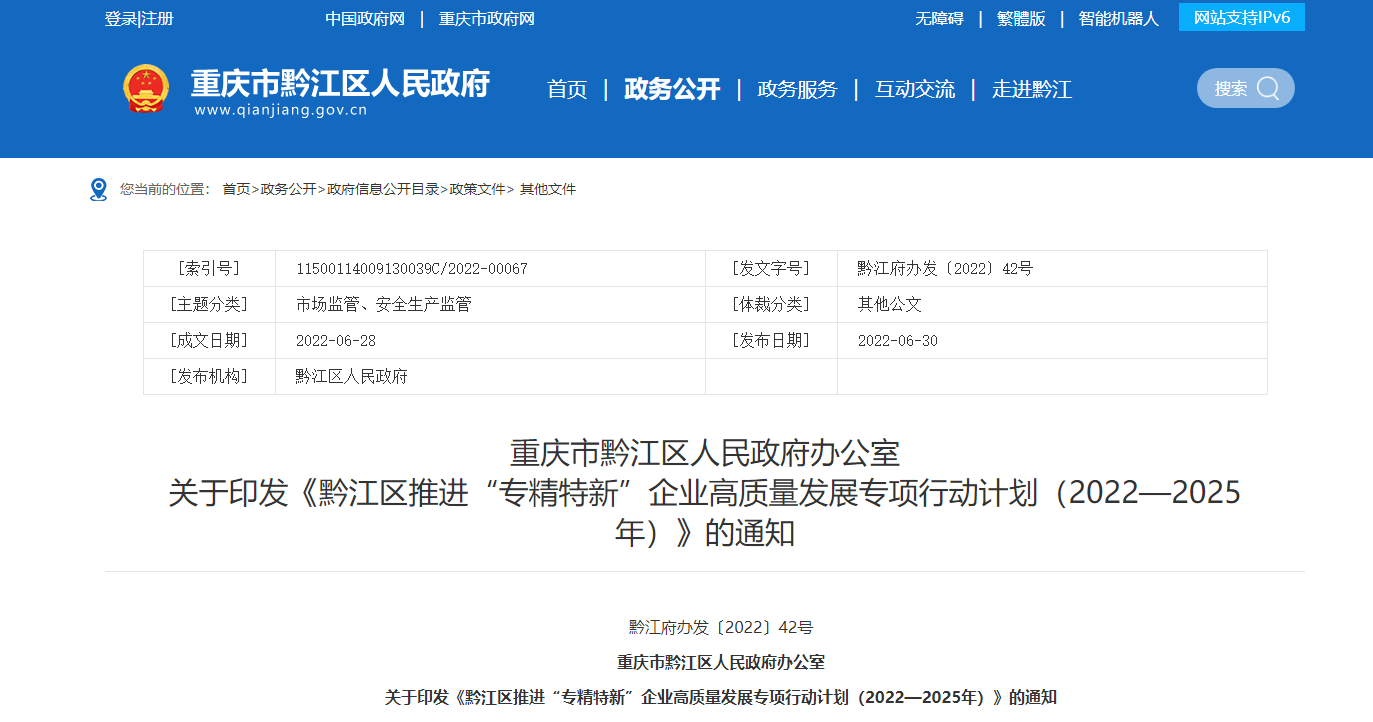Visit the 中国政府网 link
Image resolution: width=1373 pixels, height=722 pixels.
(365, 19)
